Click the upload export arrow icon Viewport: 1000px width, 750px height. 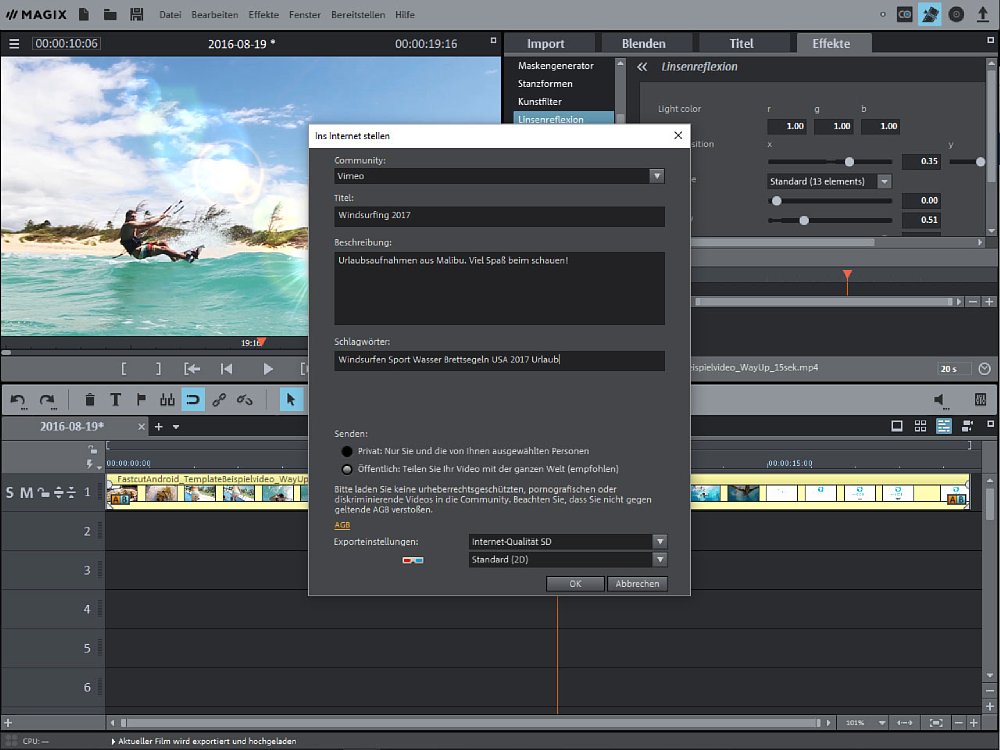pyautogui.click(x=982, y=14)
